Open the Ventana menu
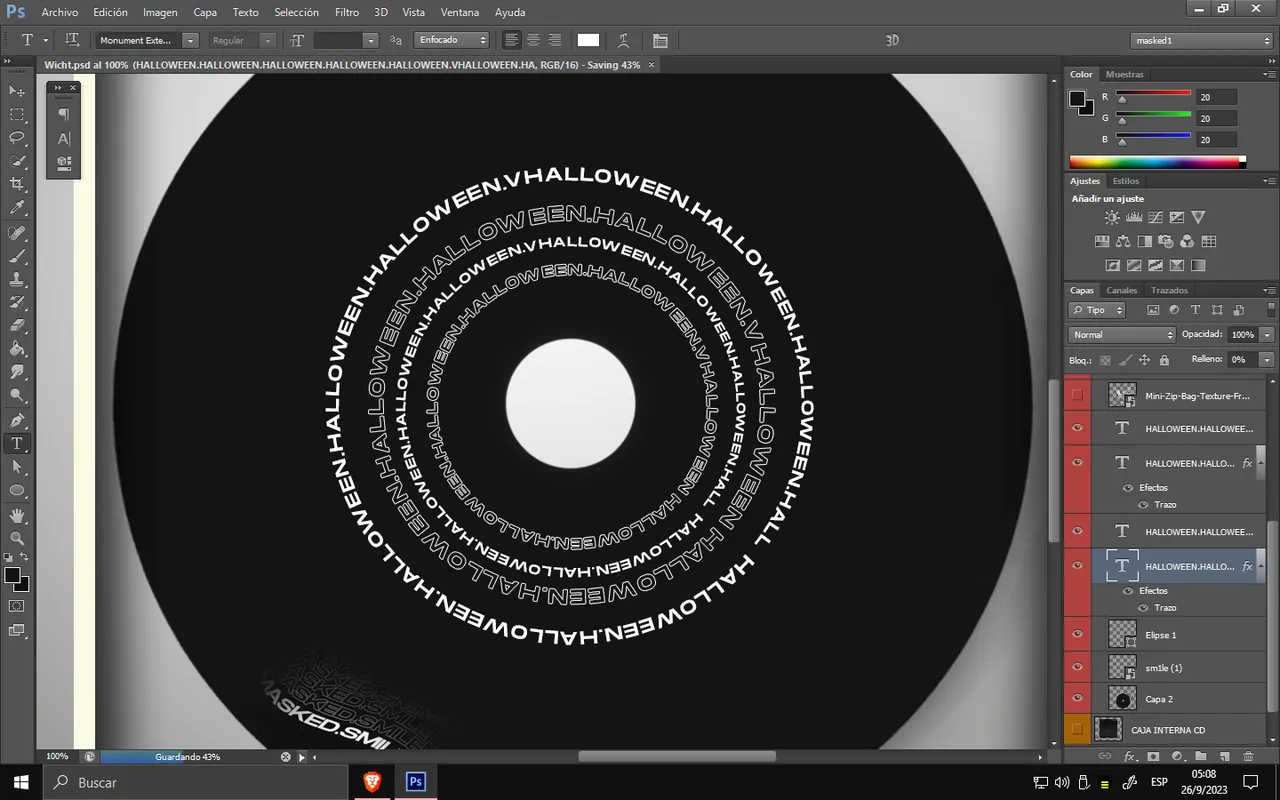The width and height of the screenshot is (1280, 800). pyautogui.click(x=460, y=12)
